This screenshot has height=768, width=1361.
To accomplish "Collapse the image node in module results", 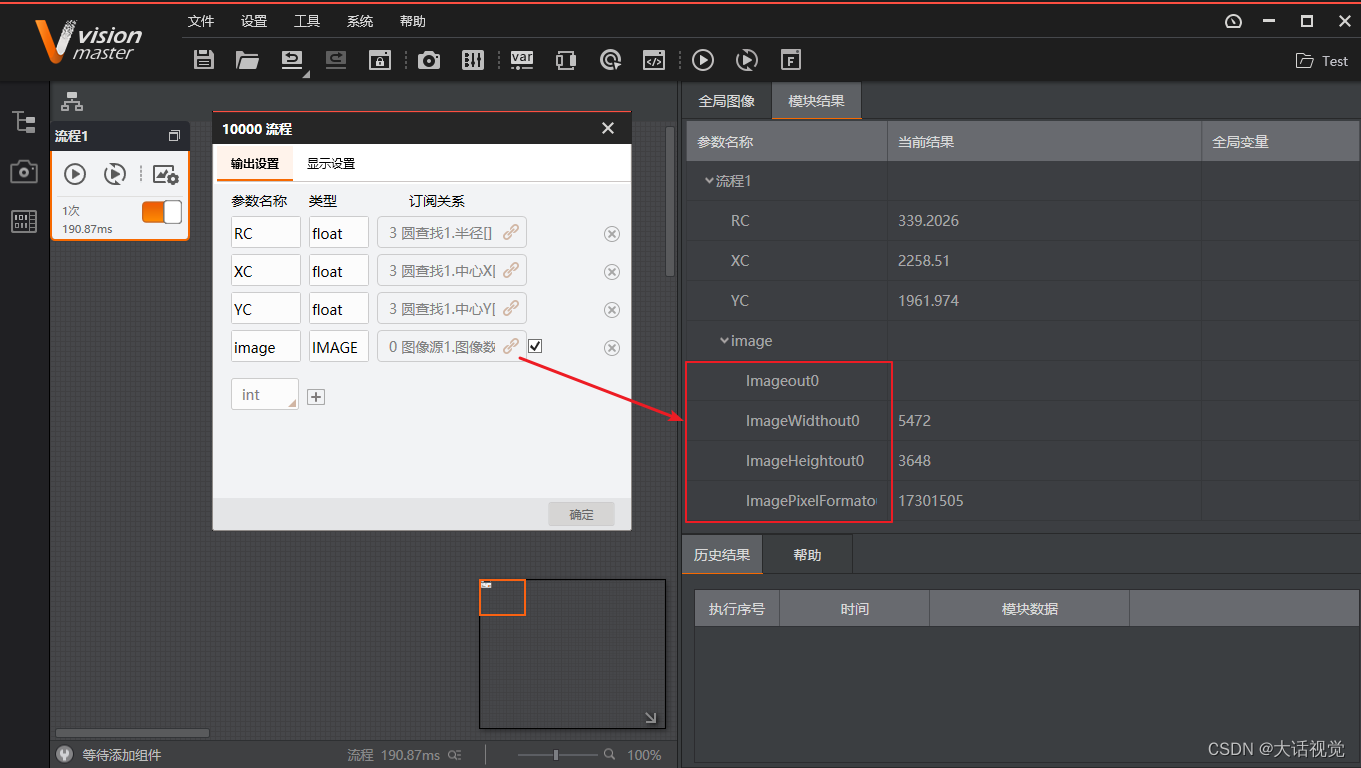I will point(725,340).
